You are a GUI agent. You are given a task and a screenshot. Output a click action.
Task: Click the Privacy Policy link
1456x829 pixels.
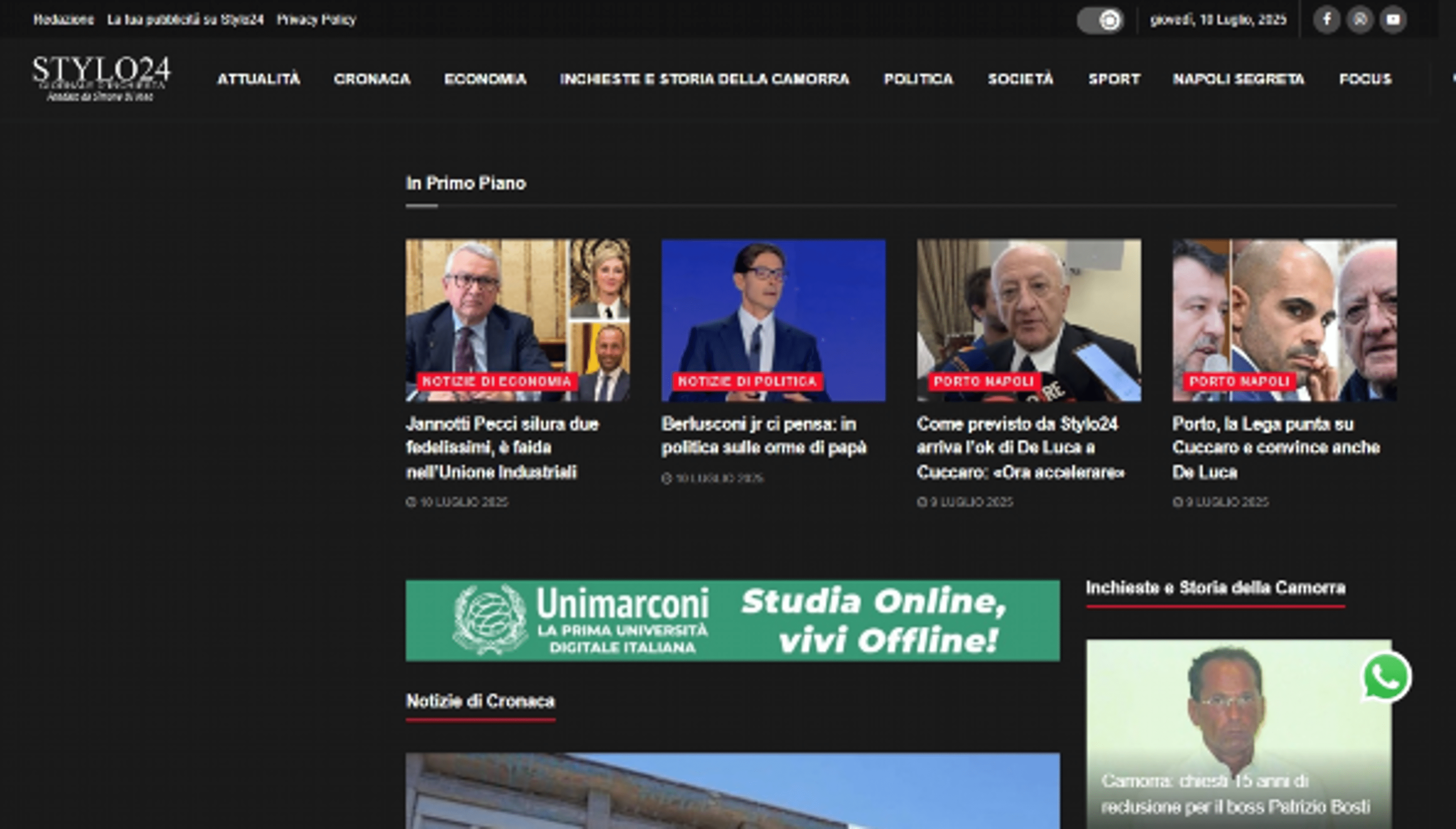316,20
